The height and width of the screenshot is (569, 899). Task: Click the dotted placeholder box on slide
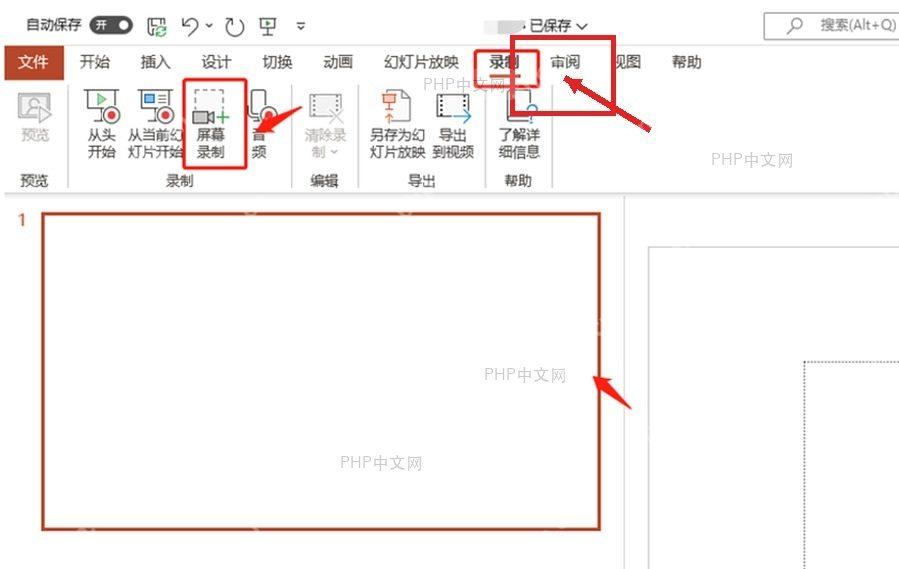point(851,465)
